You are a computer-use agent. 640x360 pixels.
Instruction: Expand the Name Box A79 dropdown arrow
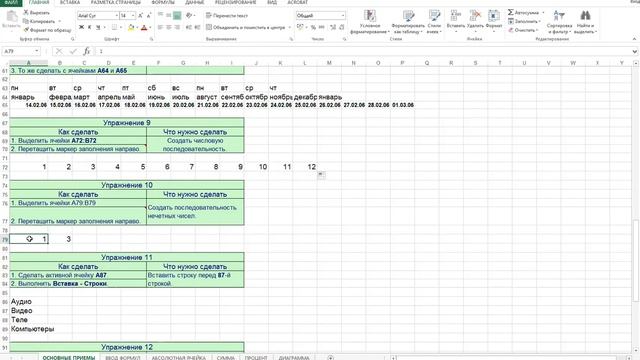[37, 51]
